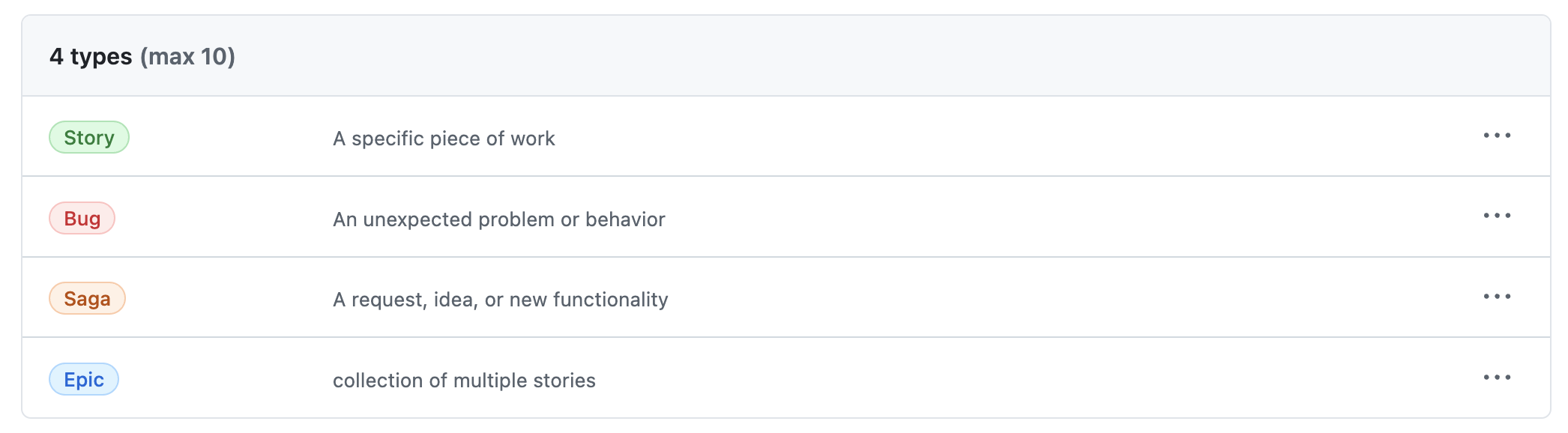Select the green Story type label

(x=89, y=137)
